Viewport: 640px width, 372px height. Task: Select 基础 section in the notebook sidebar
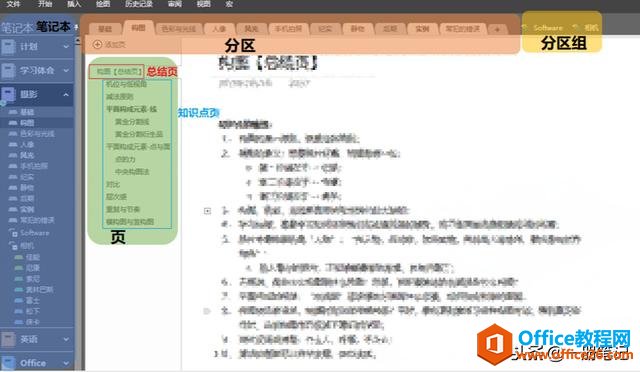coord(27,112)
